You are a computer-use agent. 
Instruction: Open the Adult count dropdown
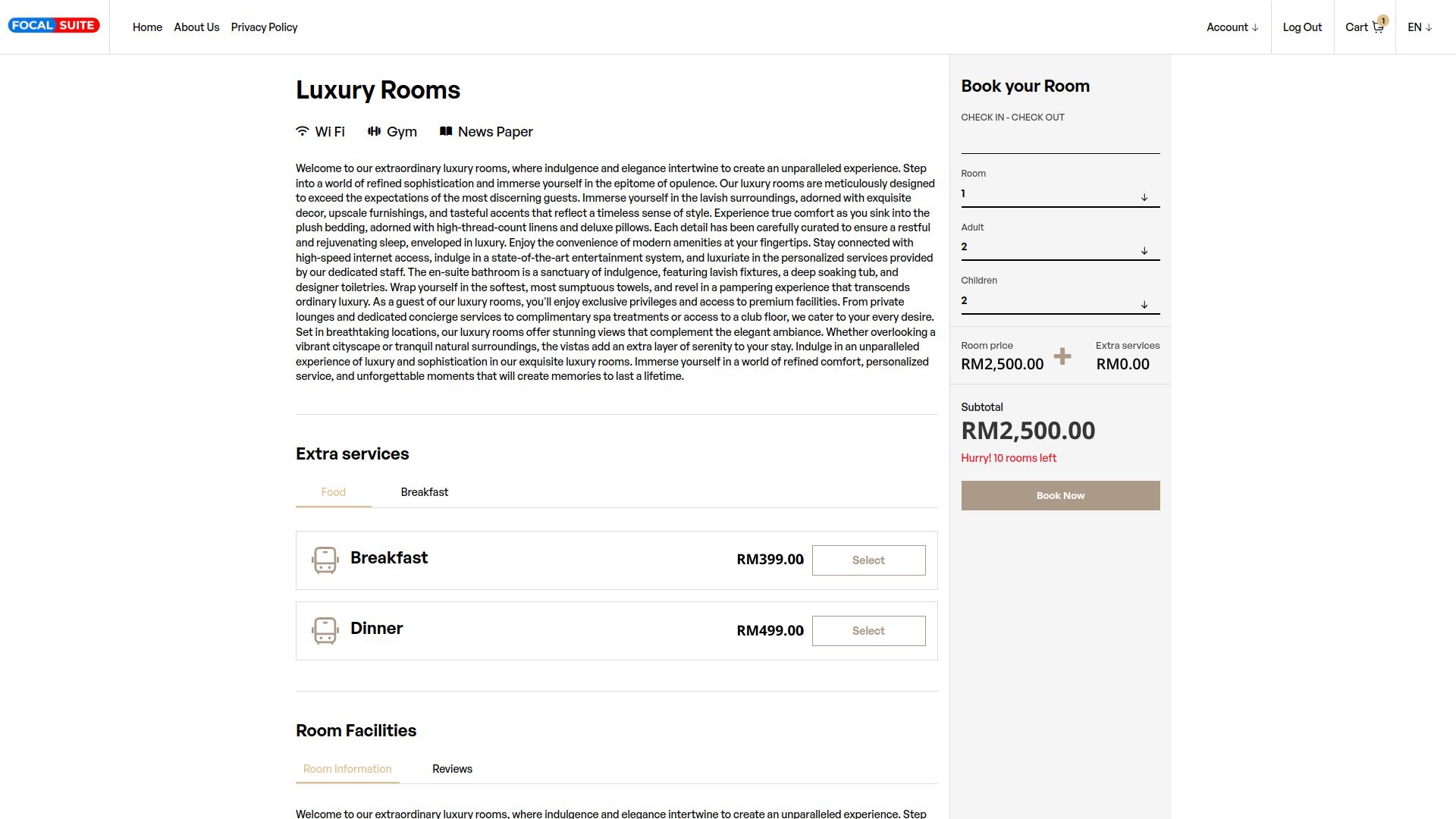tap(1060, 248)
